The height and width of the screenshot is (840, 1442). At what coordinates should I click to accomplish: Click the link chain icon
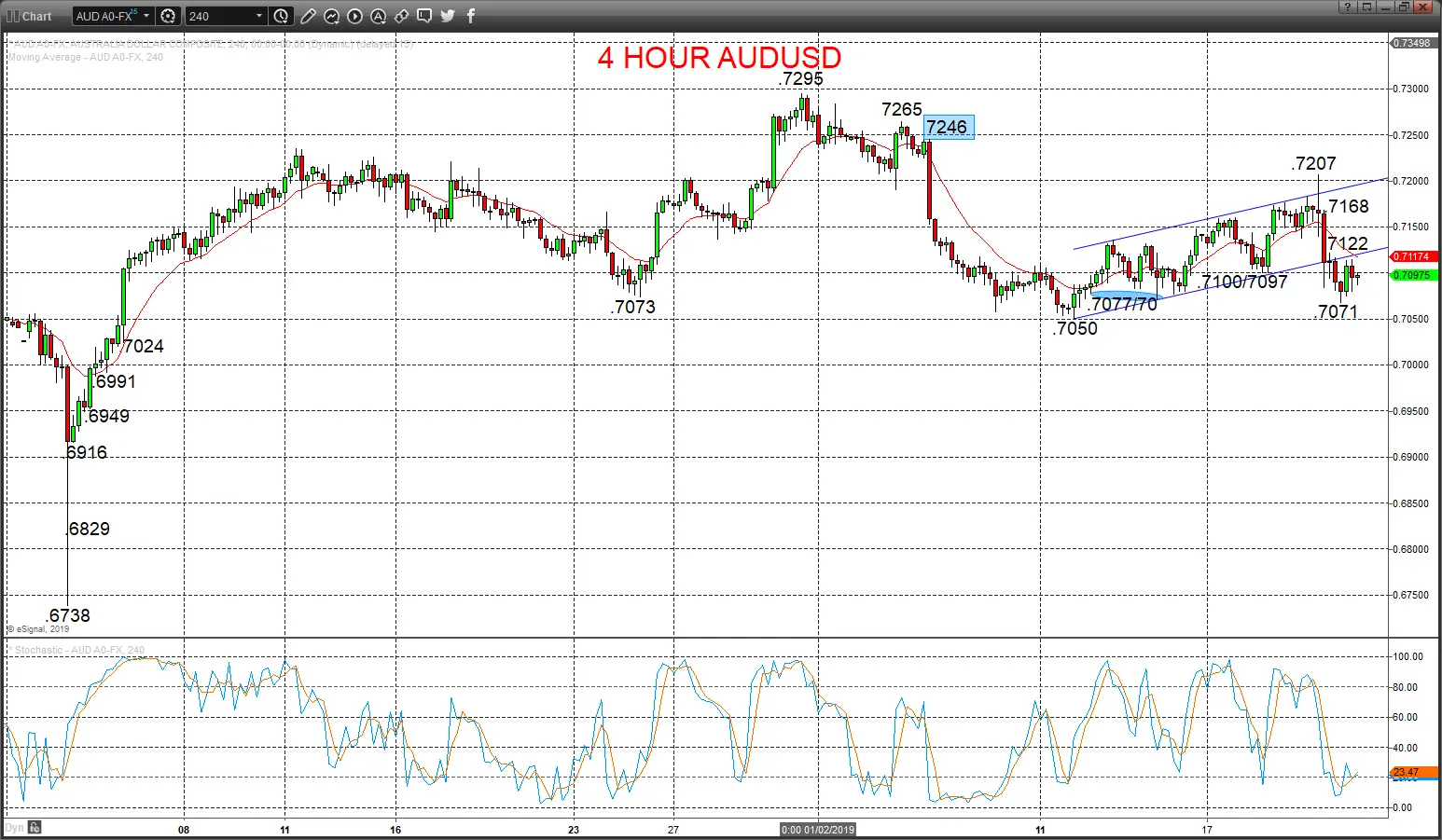401,16
